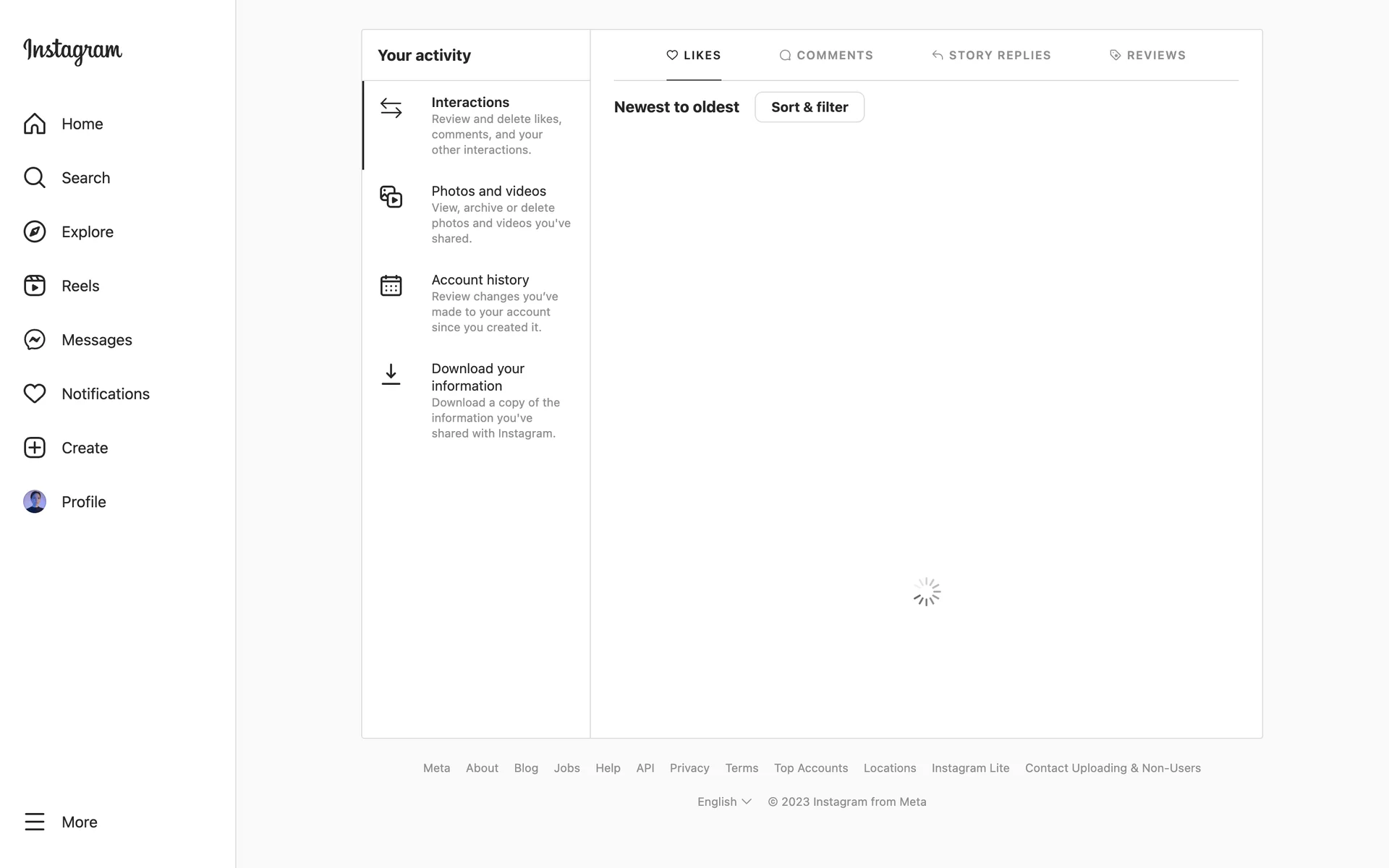Viewport: 1389px width, 868px height.
Task: Follow the Privacy footer link
Action: pyautogui.click(x=689, y=768)
